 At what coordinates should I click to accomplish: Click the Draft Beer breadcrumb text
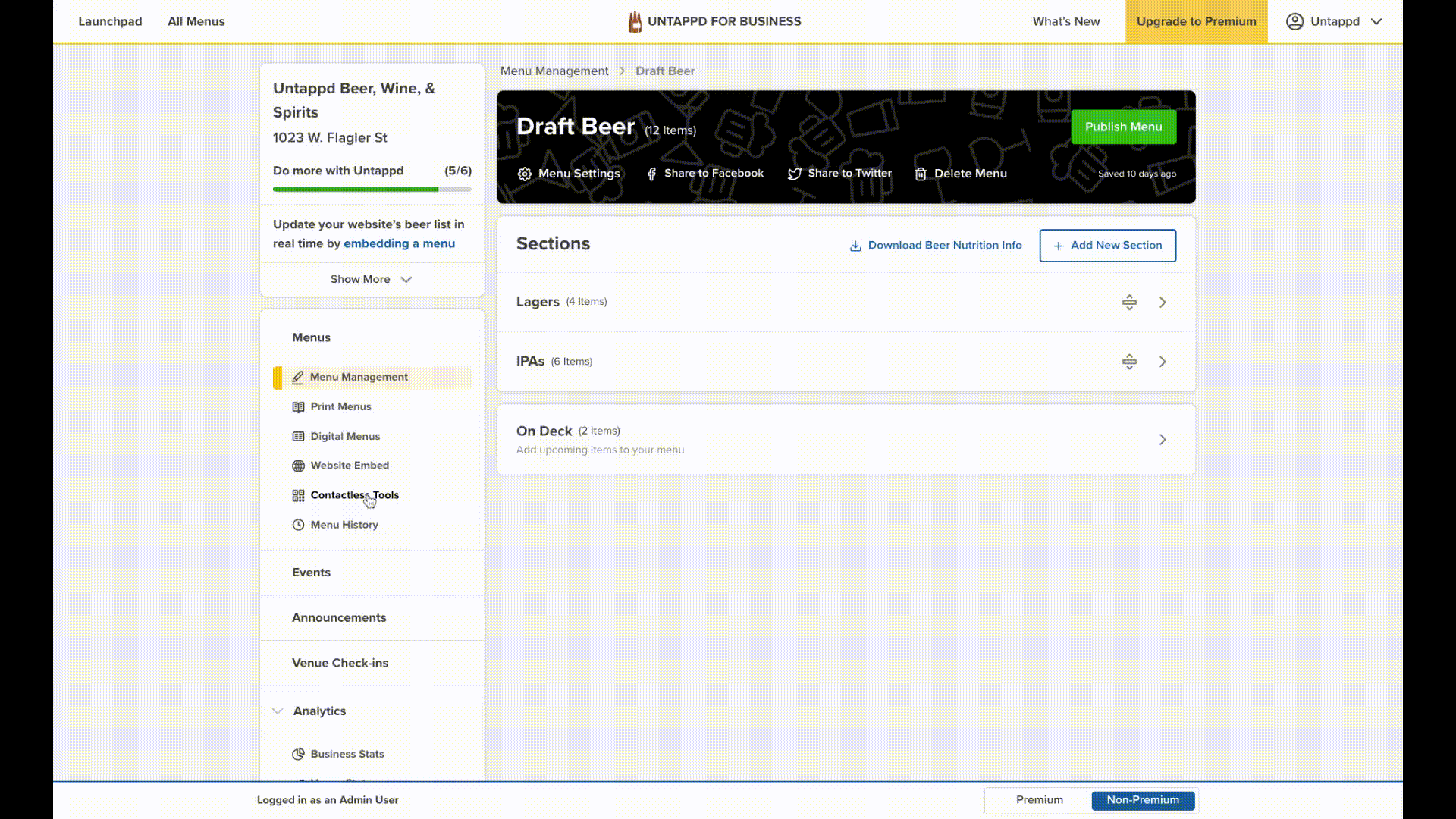tap(665, 71)
